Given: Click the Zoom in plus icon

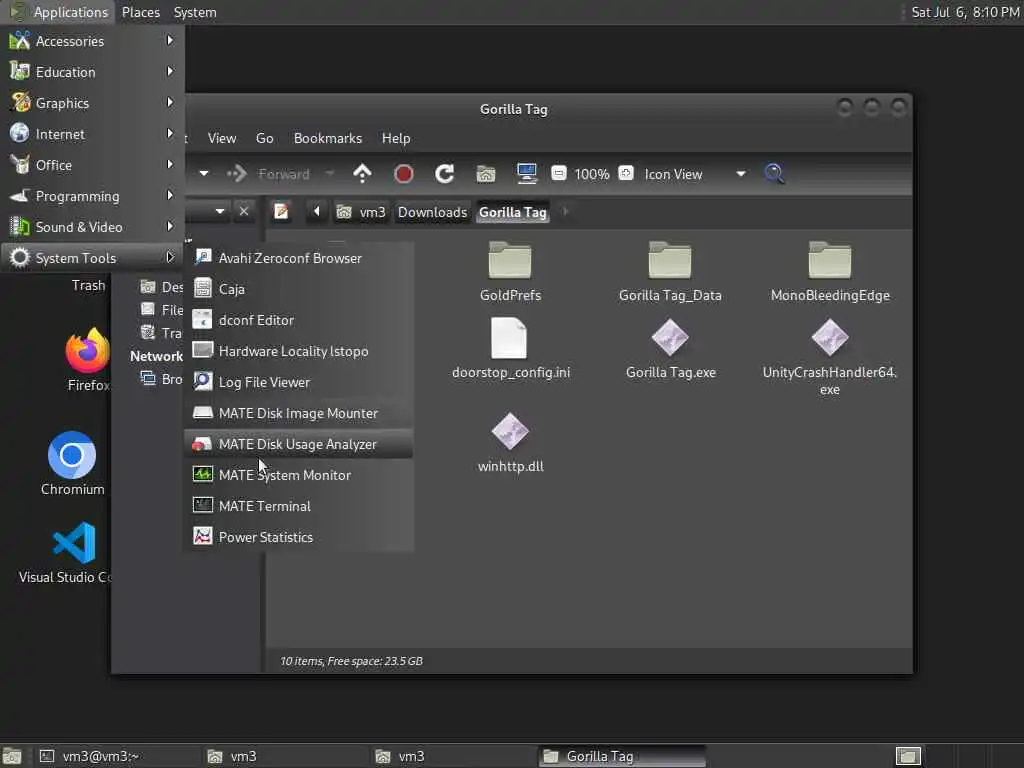Looking at the screenshot, I should tap(626, 174).
